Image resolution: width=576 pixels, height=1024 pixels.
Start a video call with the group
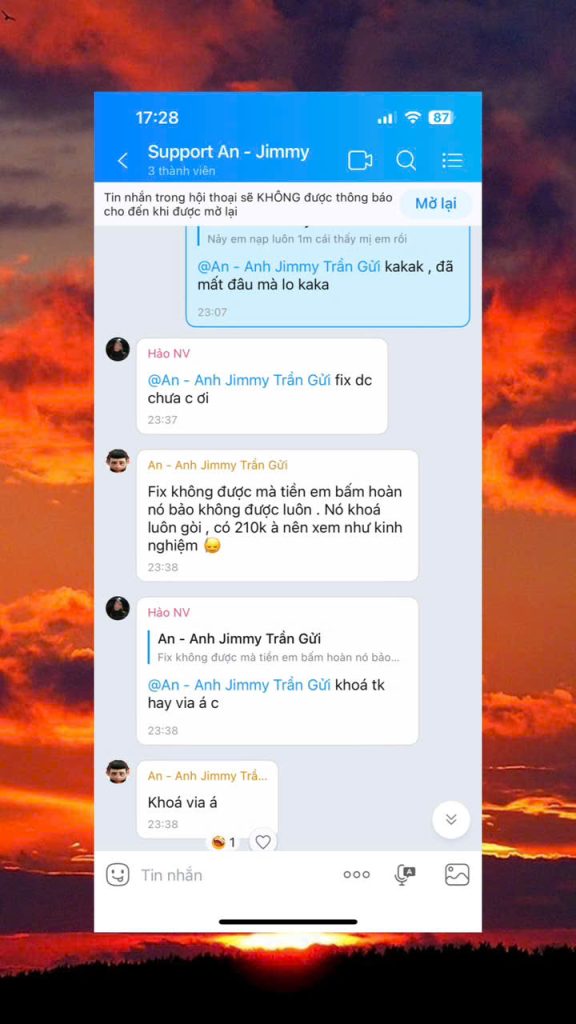coord(360,161)
